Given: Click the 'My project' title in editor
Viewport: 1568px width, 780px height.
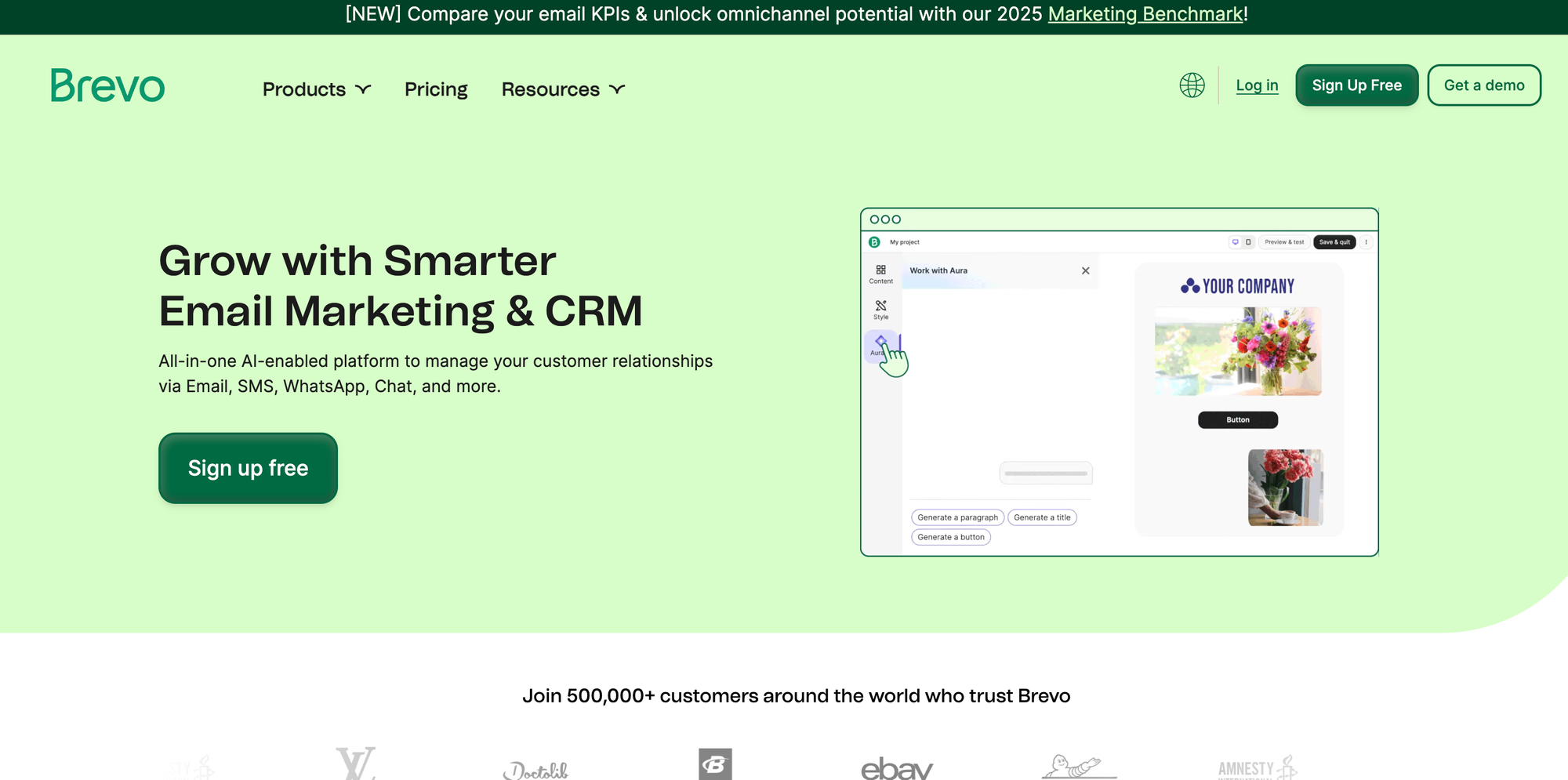Looking at the screenshot, I should click(905, 242).
